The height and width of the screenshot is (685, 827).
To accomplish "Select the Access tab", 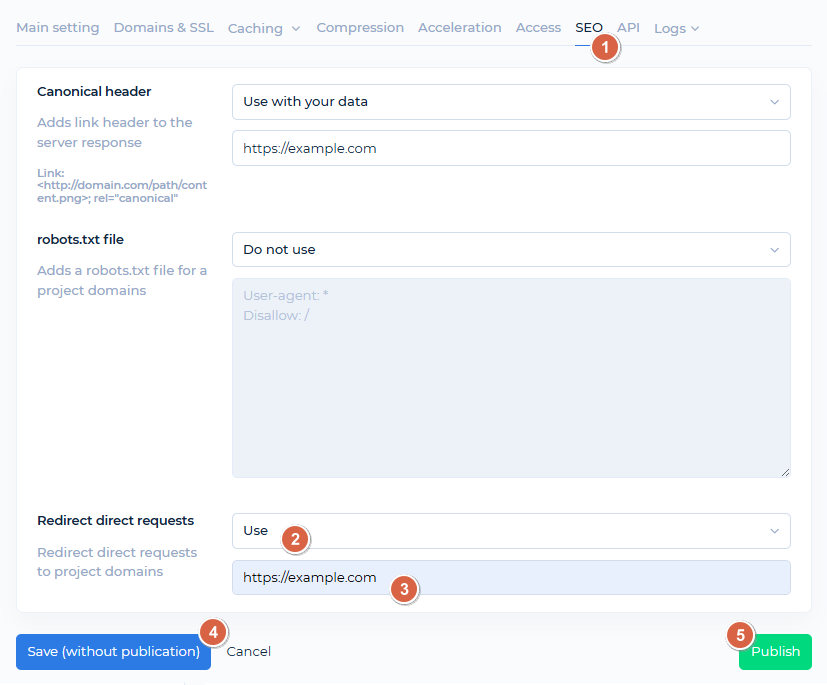I will point(538,28).
